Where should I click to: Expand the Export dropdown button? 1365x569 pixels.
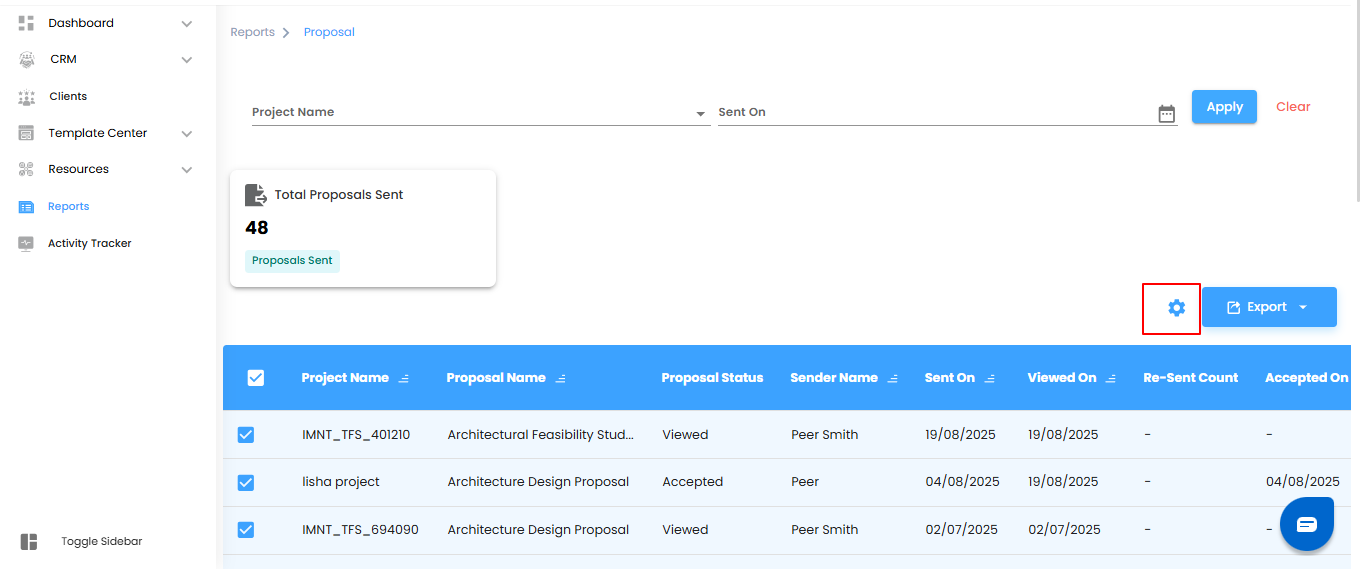click(x=1303, y=307)
